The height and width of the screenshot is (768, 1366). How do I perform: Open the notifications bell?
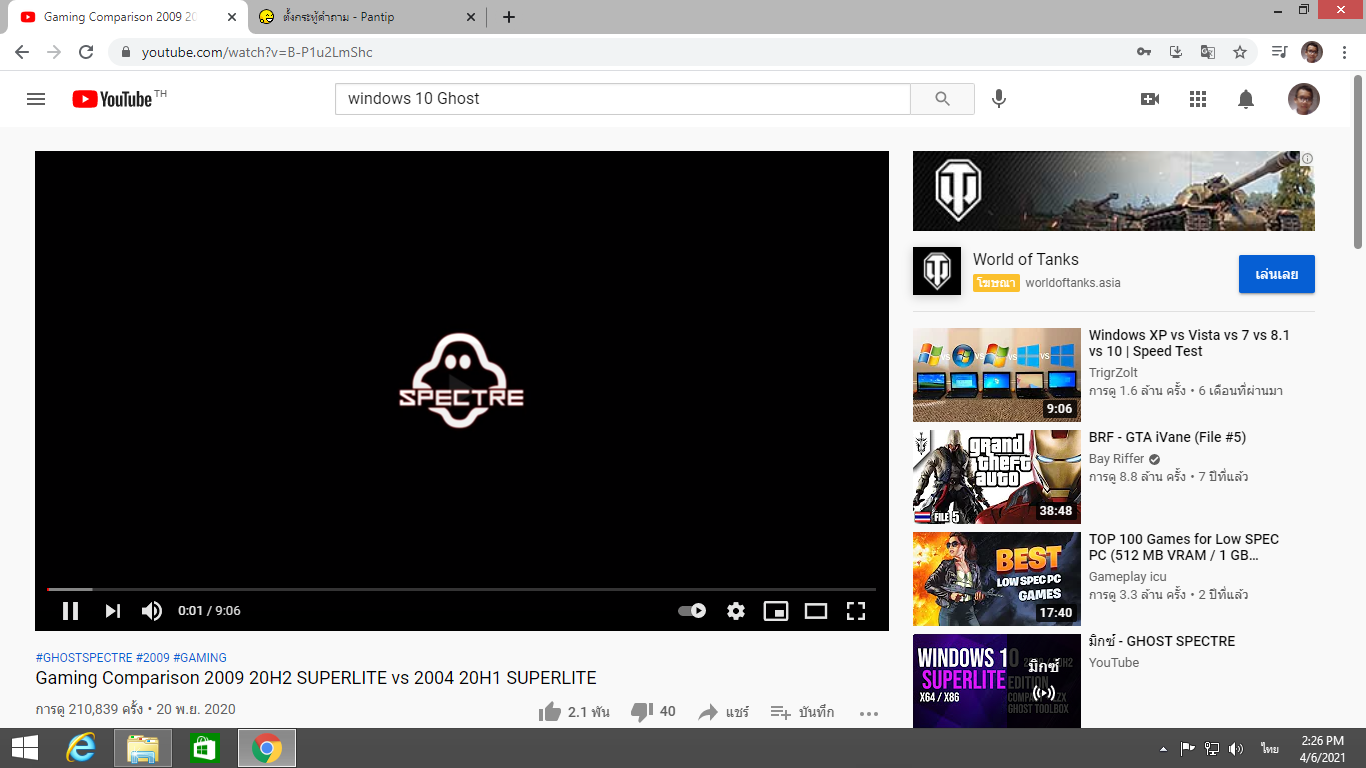point(1246,99)
